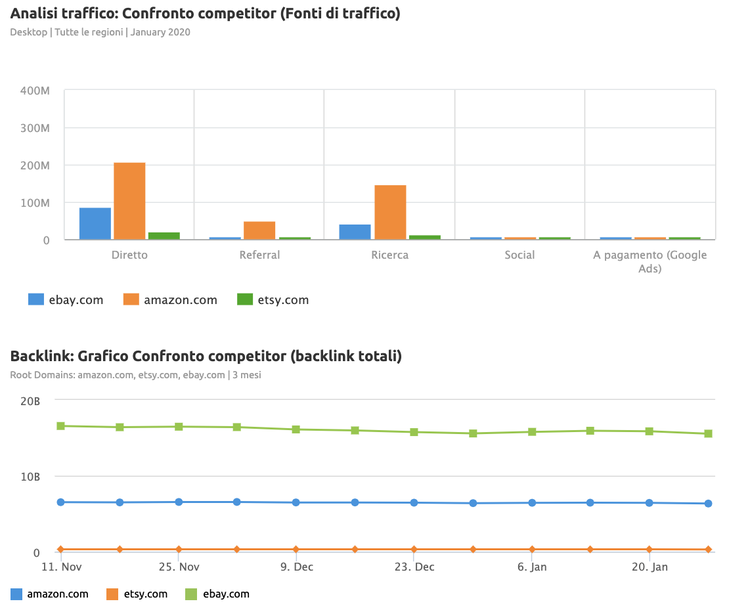Click the Root Domains subtitle text
This screenshot has width=750, height=612.
pyautogui.click(x=136, y=375)
